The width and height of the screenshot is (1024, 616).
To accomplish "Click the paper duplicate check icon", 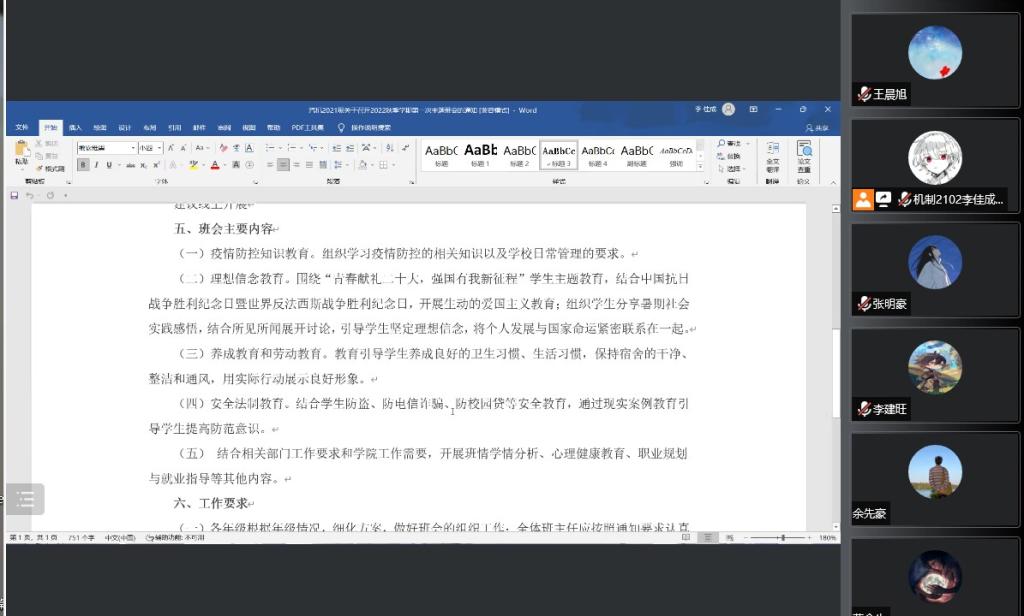I will point(804,153).
